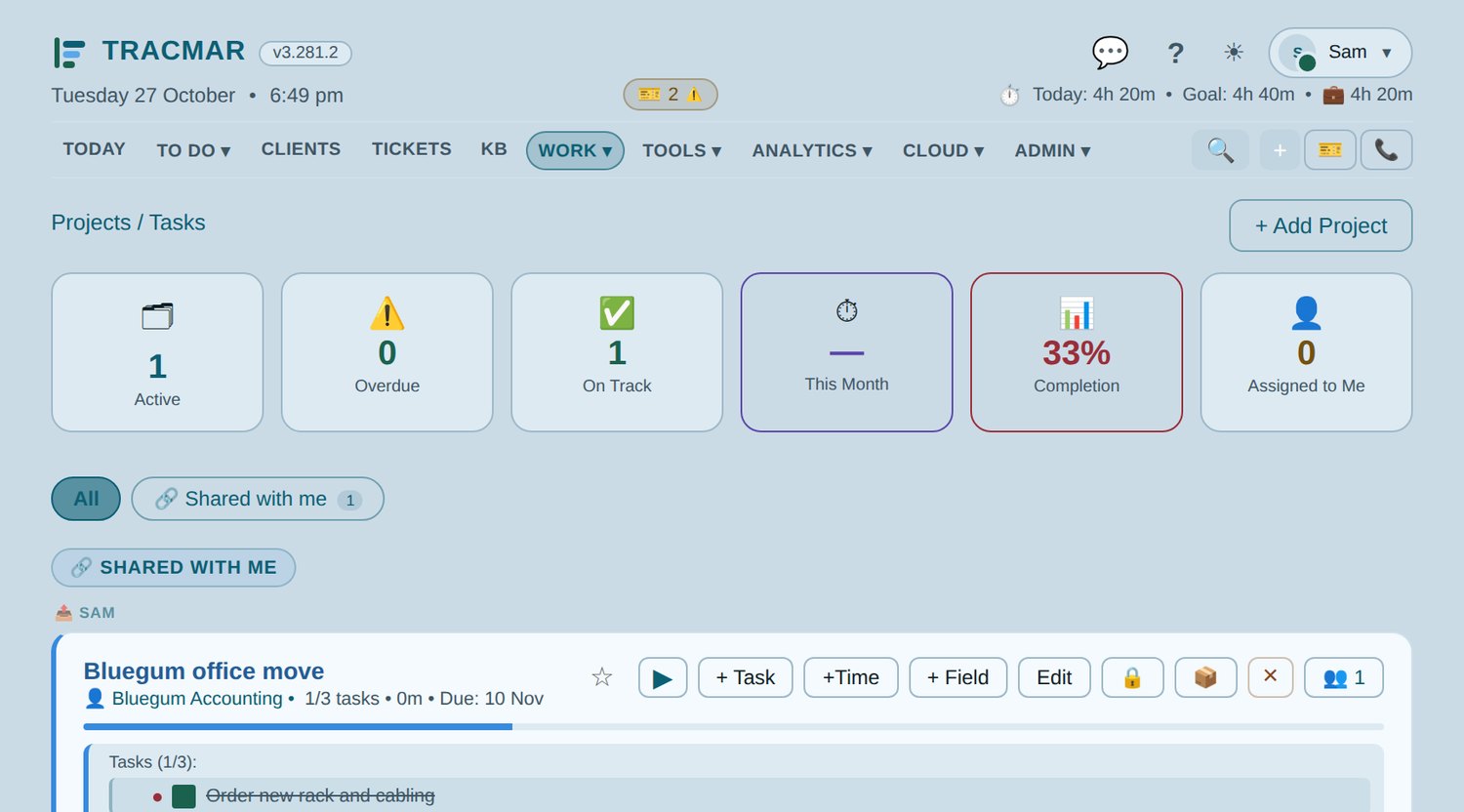Click the SHARED WITH ME section header

click(174, 567)
